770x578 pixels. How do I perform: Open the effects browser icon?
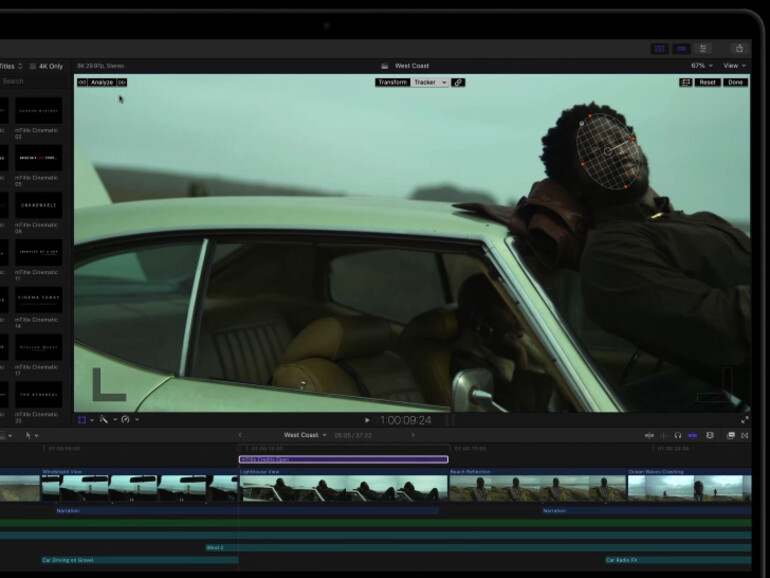[x=730, y=436]
